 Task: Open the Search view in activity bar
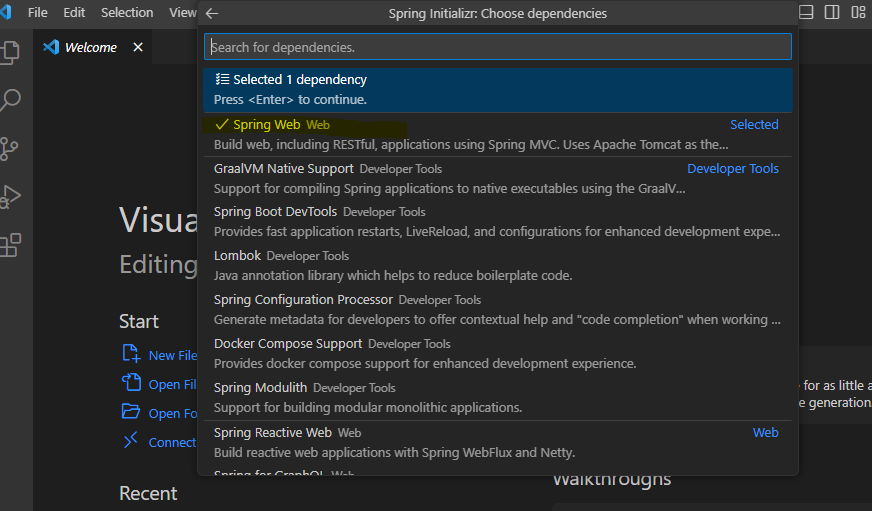tap(10, 101)
